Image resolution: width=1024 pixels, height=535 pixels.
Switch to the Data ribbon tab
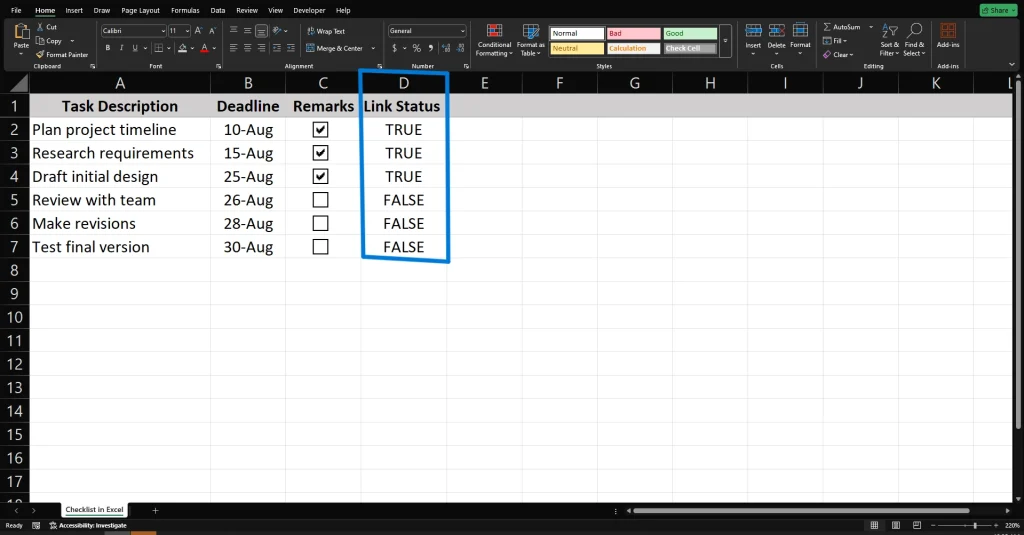[217, 10]
